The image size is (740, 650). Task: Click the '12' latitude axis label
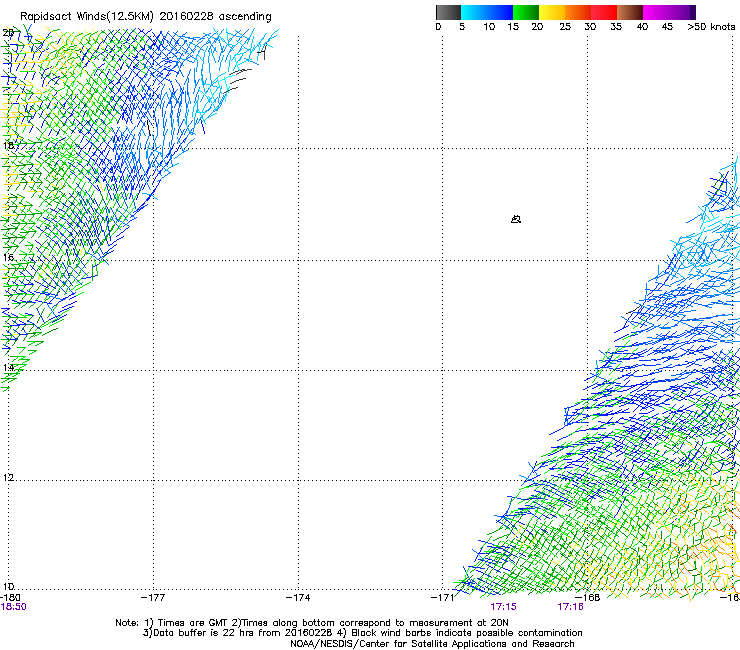click(8, 477)
